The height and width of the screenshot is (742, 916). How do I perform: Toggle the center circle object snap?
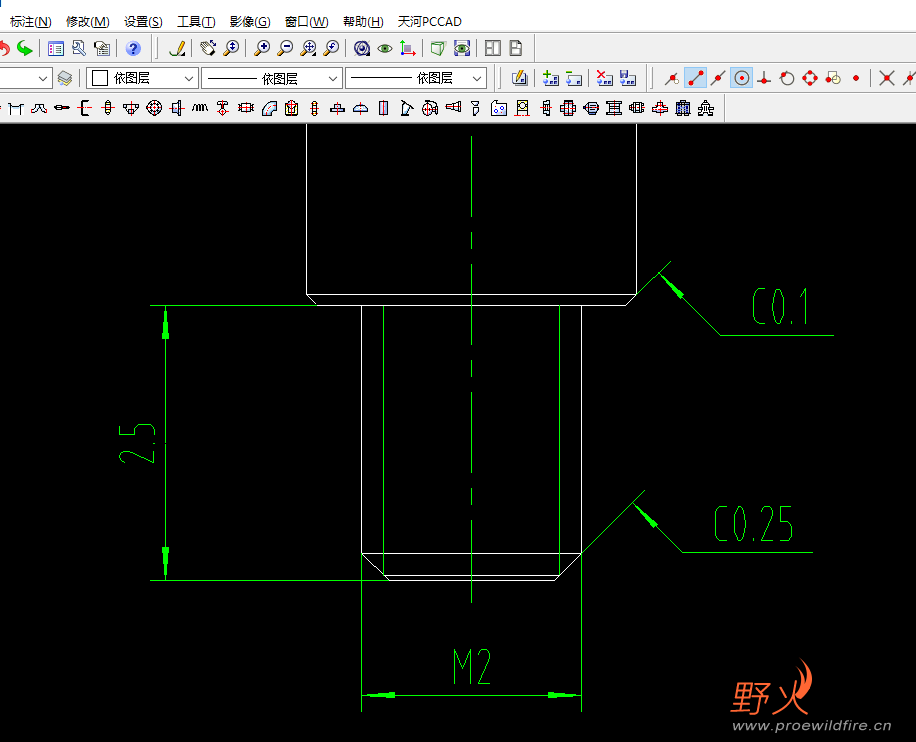pos(741,78)
